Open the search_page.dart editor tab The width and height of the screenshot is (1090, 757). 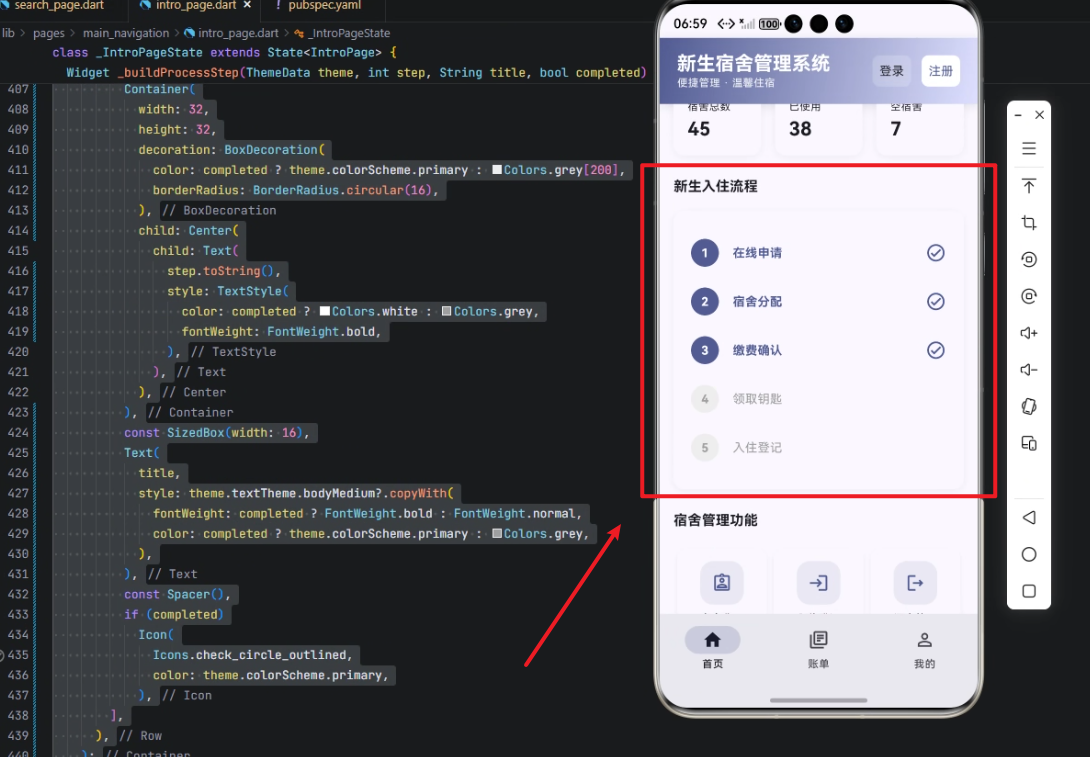(58, 6)
